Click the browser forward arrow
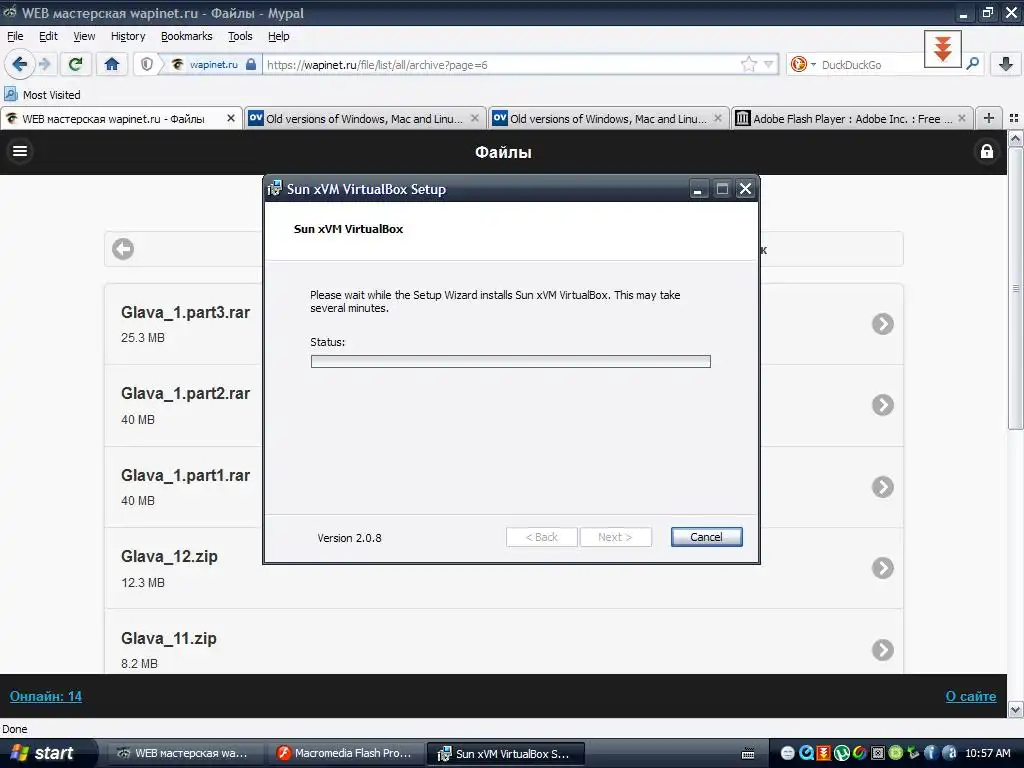This screenshot has height=768, width=1024. tap(44, 64)
